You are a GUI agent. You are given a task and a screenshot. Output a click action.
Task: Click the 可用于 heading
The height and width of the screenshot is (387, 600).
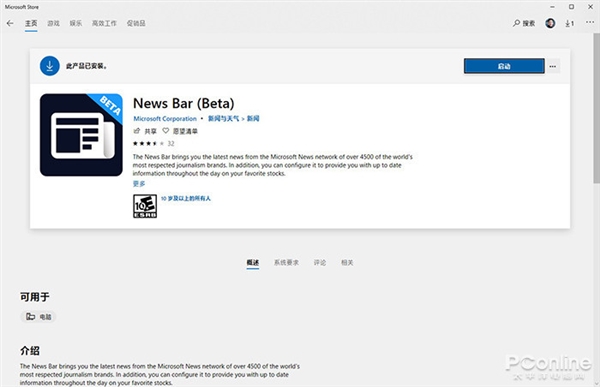35,297
